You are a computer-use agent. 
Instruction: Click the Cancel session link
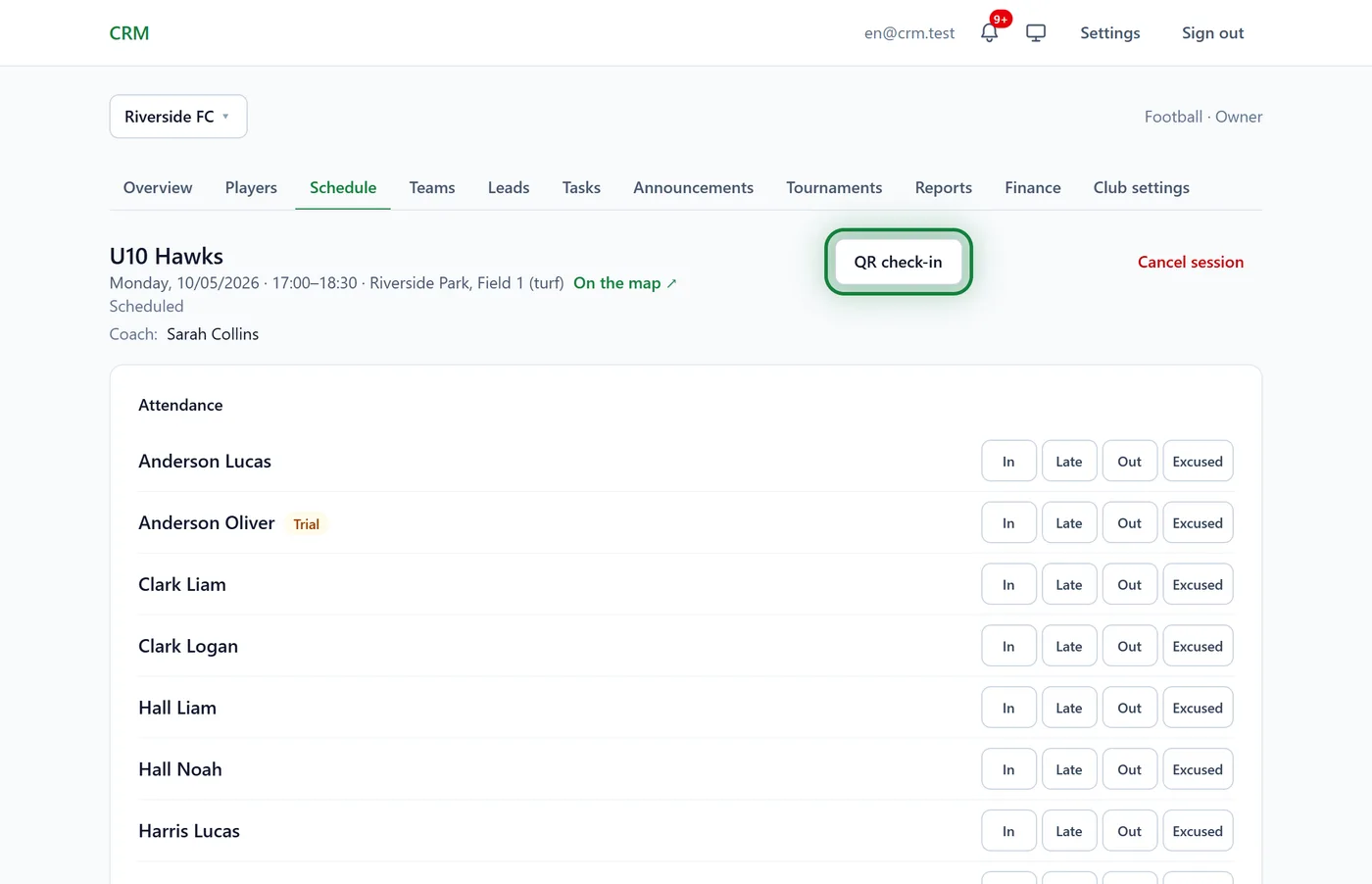click(1191, 262)
